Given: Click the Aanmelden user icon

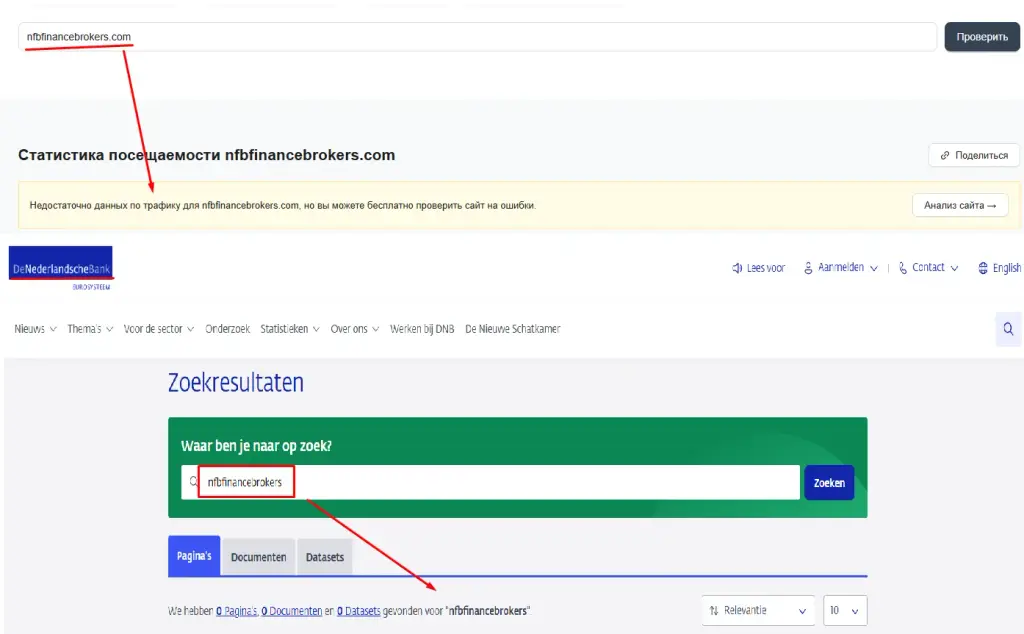Looking at the screenshot, I should 808,268.
